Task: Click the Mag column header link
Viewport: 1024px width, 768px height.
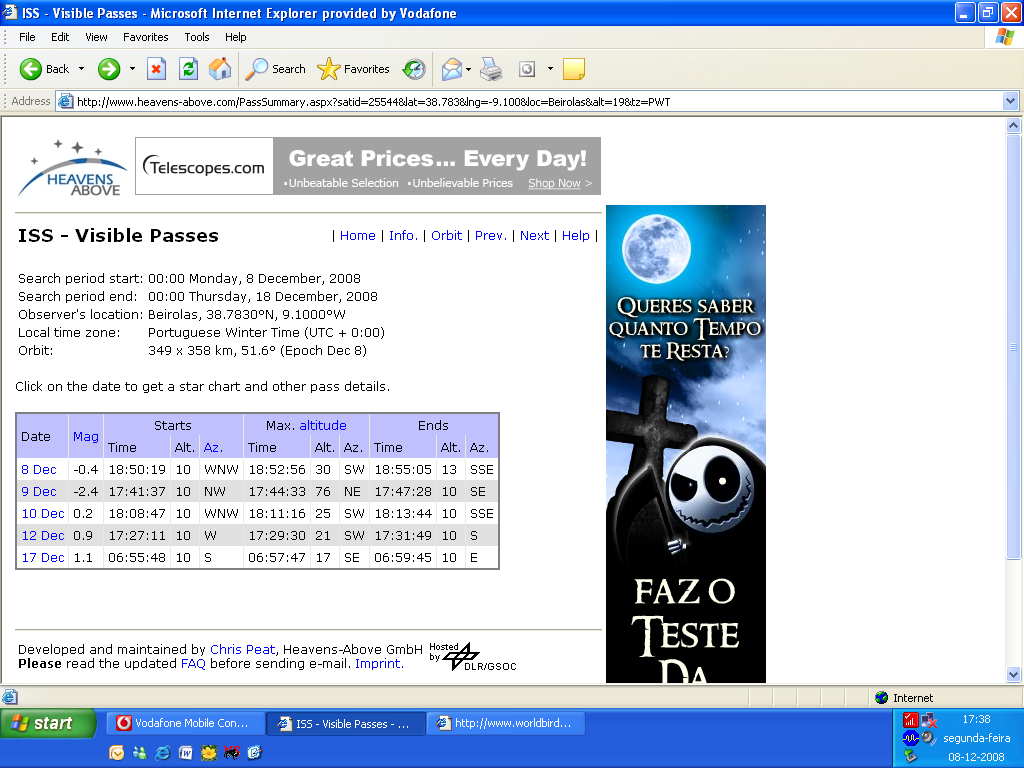Action: coord(86,436)
